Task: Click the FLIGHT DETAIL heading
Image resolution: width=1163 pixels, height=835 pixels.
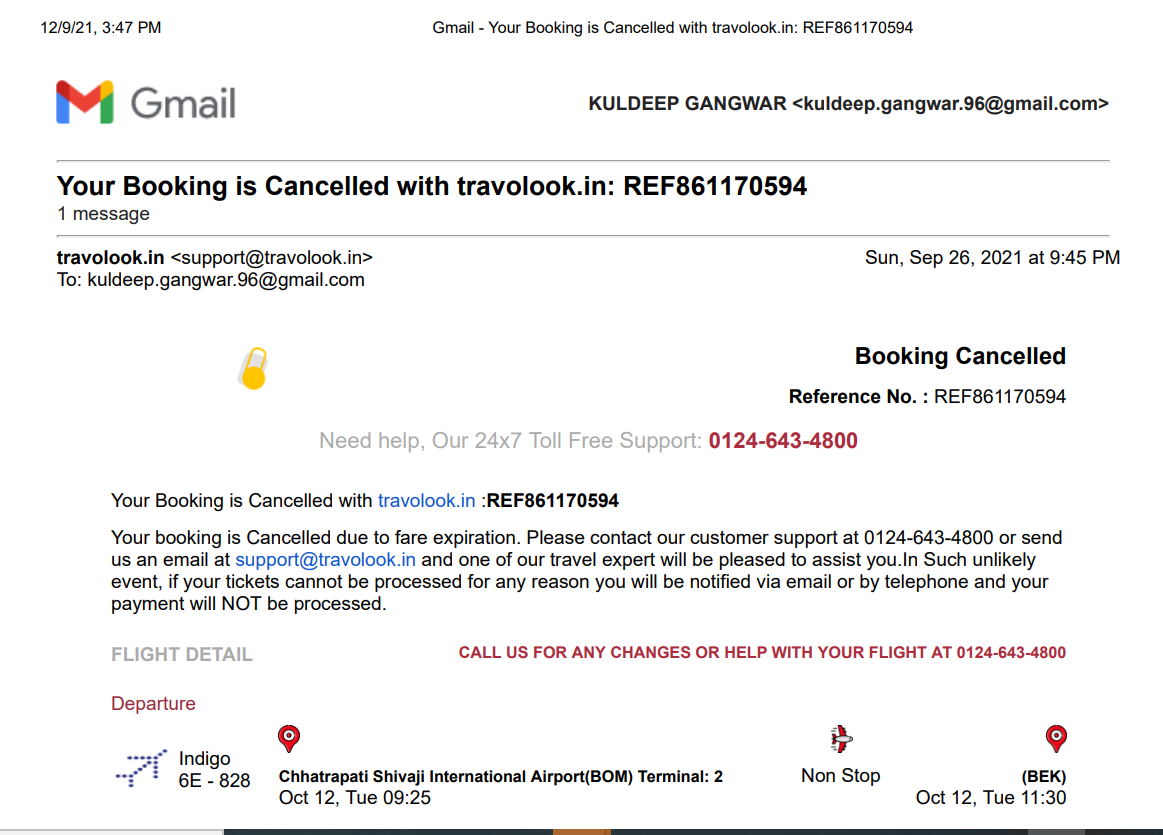Action: pos(182,655)
